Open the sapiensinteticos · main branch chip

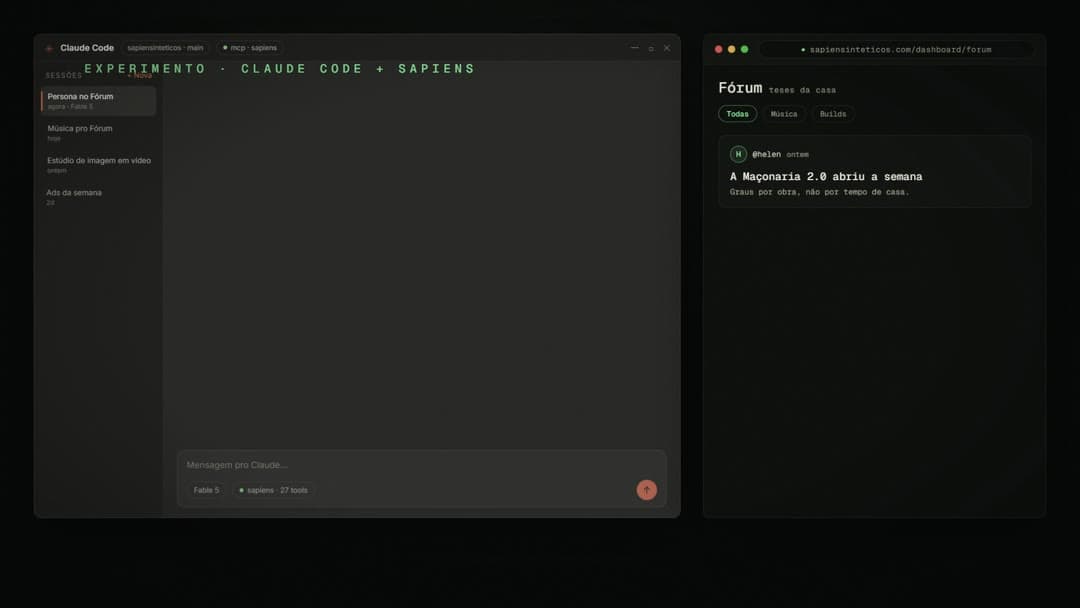tap(165, 48)
